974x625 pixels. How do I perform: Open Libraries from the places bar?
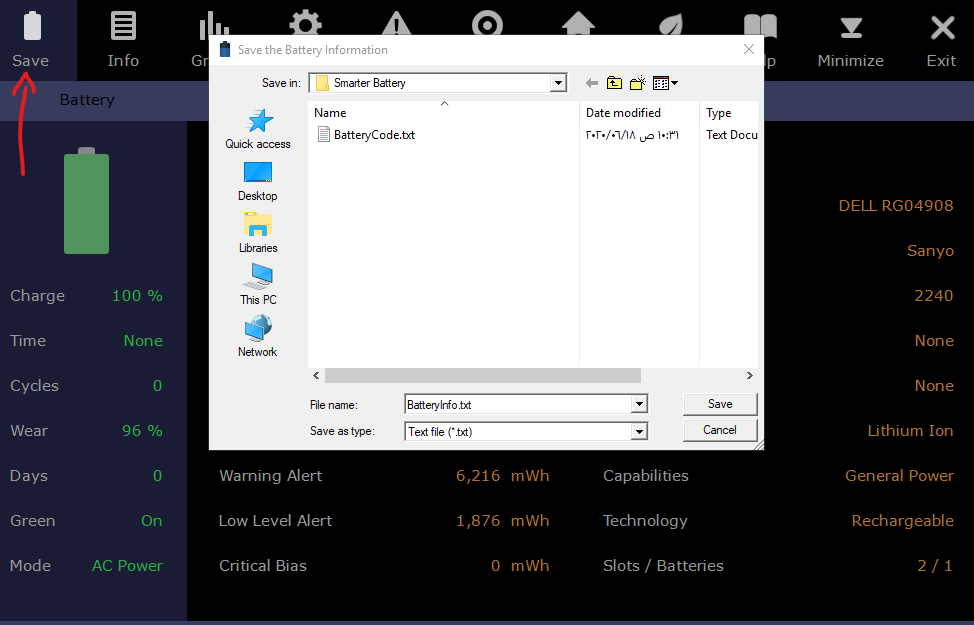coord(258,233)
